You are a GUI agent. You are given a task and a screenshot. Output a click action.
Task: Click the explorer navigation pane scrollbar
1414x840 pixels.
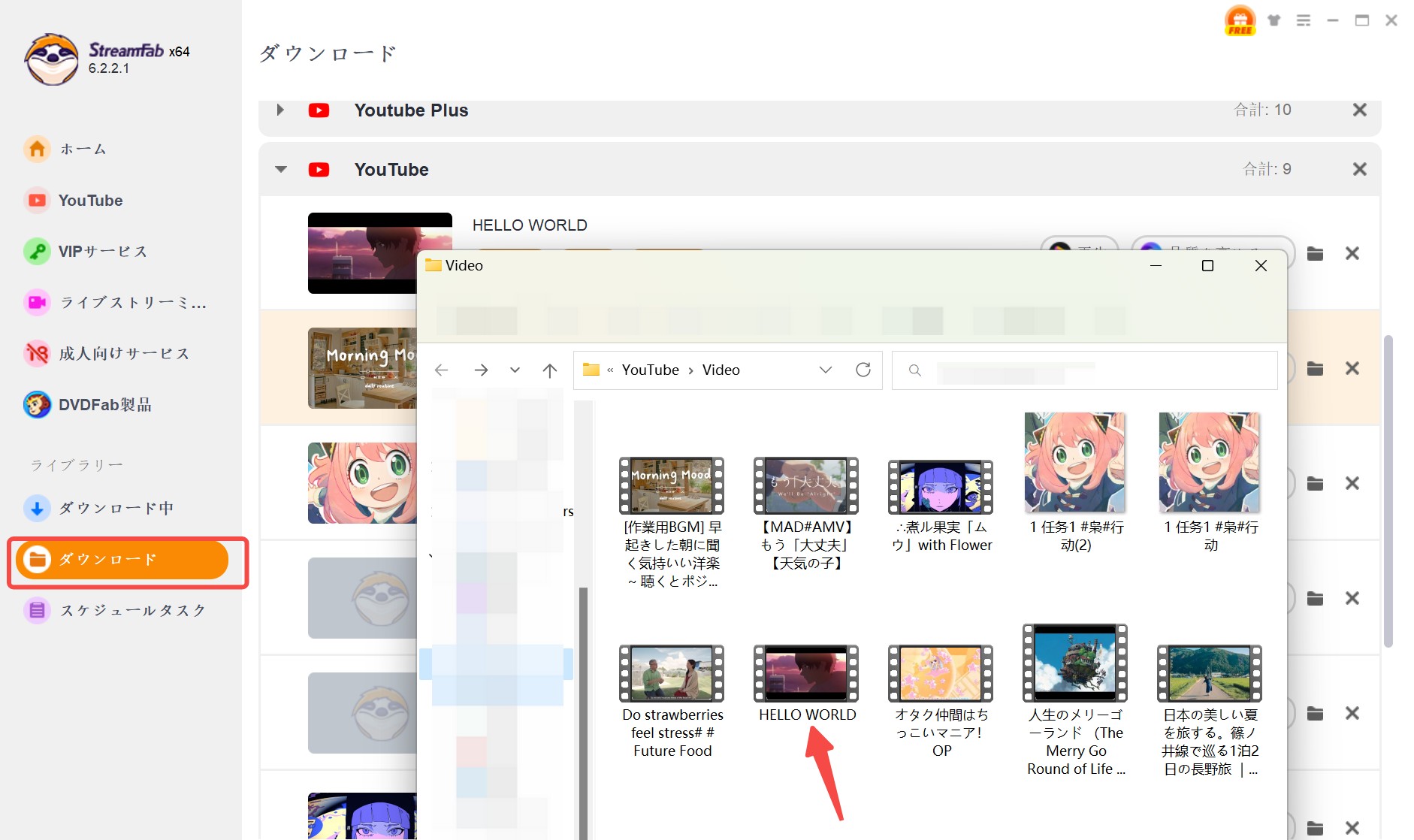[x=583, y=712]
